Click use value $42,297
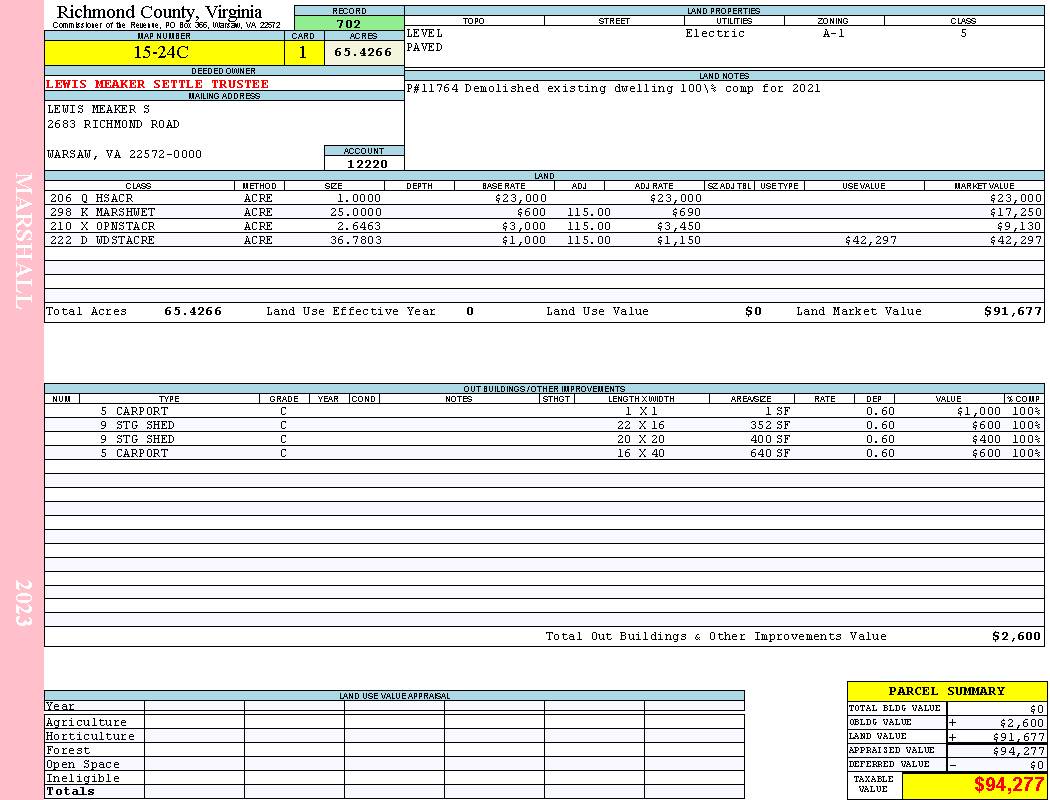Image resolution: width=1050 pixels, height=800 pixels. click(871, 240)
